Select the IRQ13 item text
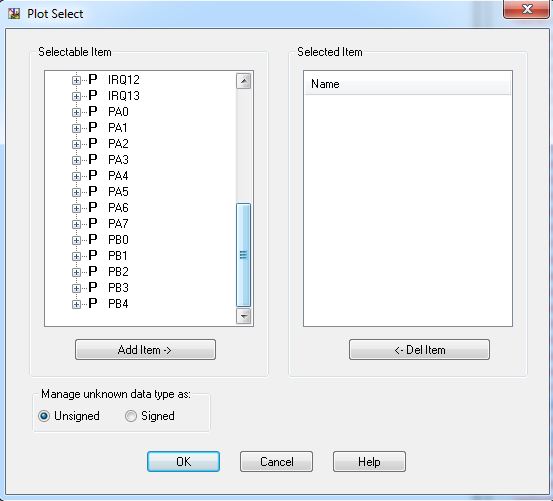The width and height of the screenshot is (553, 501). (x=124, y=96)
